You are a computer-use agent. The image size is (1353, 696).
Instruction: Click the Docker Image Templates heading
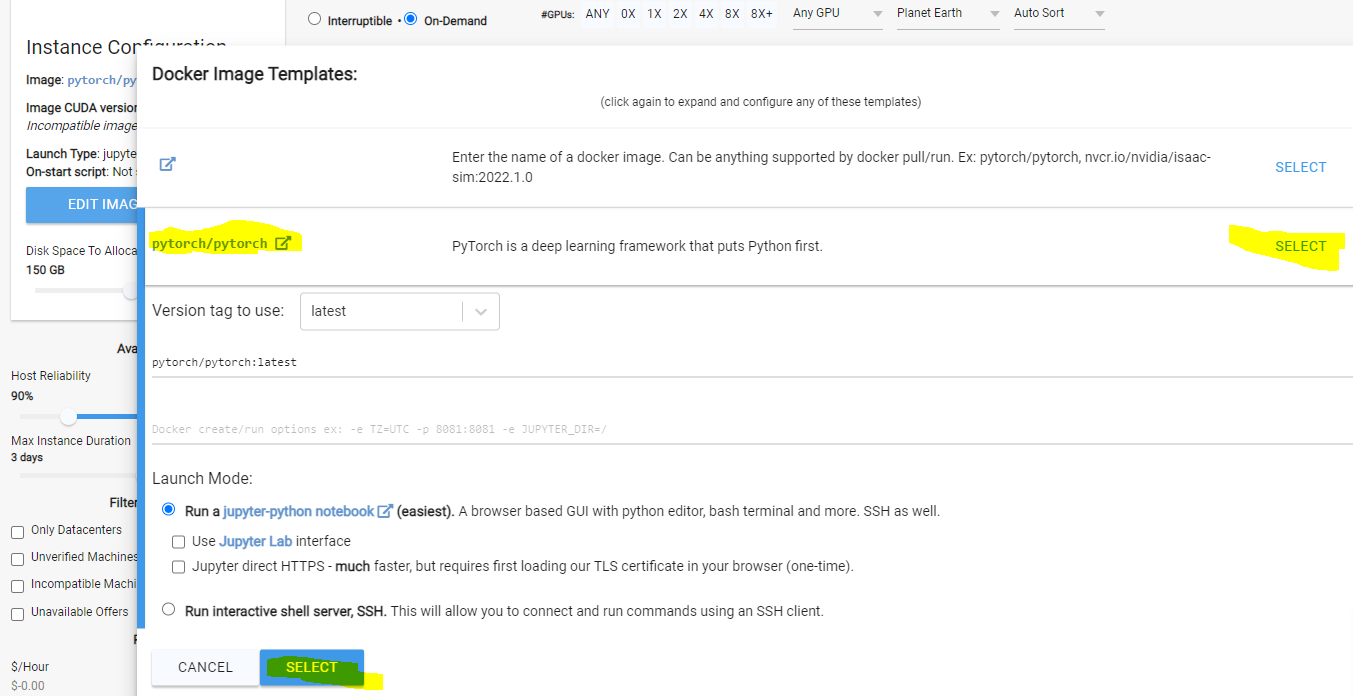click(x=255, y=74)
